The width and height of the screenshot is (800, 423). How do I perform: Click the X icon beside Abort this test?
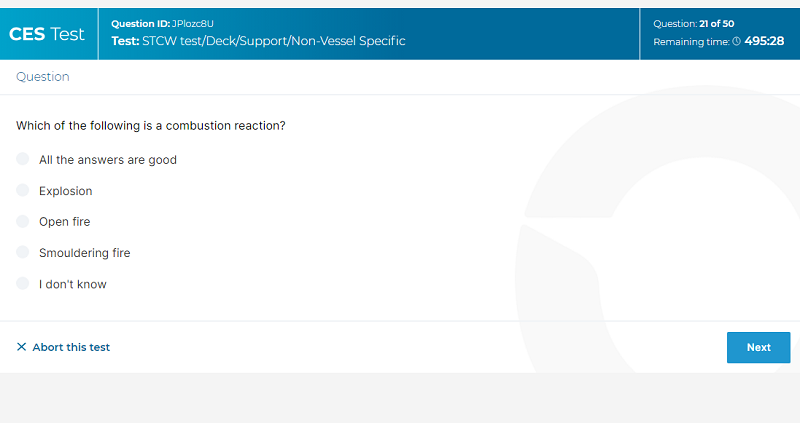click(x=21, y=347)
